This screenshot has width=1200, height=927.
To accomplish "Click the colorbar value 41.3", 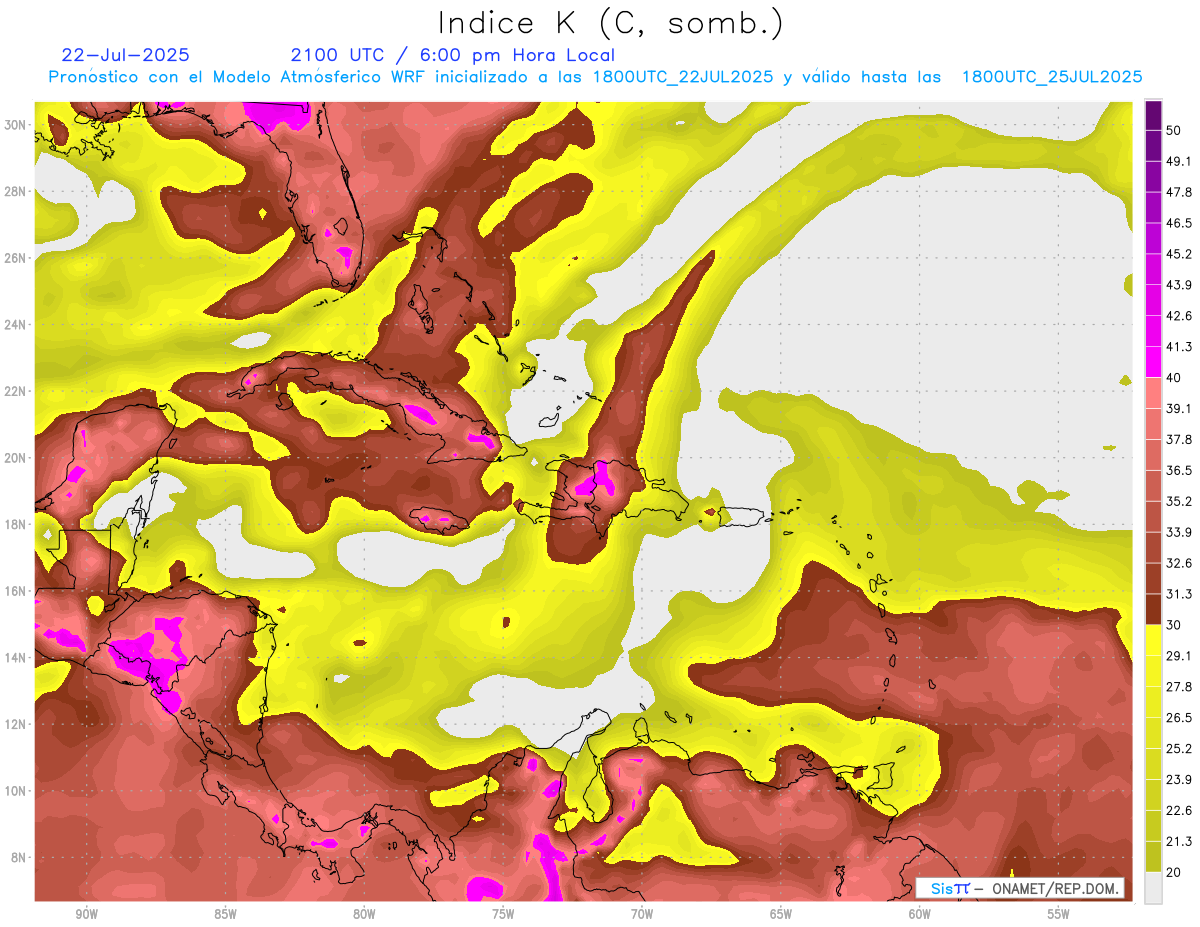I will (x=1179, y=347).
